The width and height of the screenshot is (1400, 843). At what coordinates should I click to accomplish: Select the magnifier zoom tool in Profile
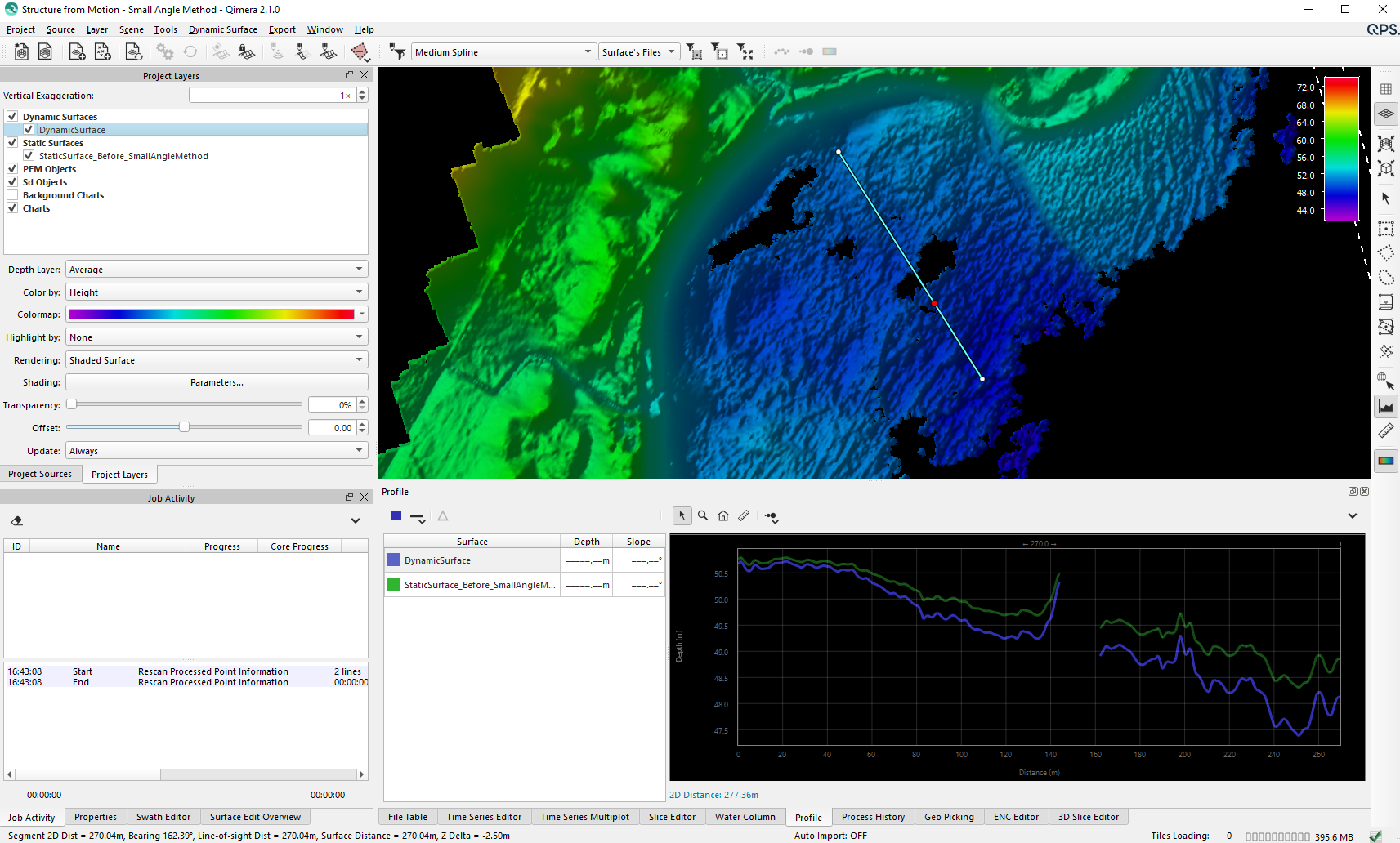703,516
